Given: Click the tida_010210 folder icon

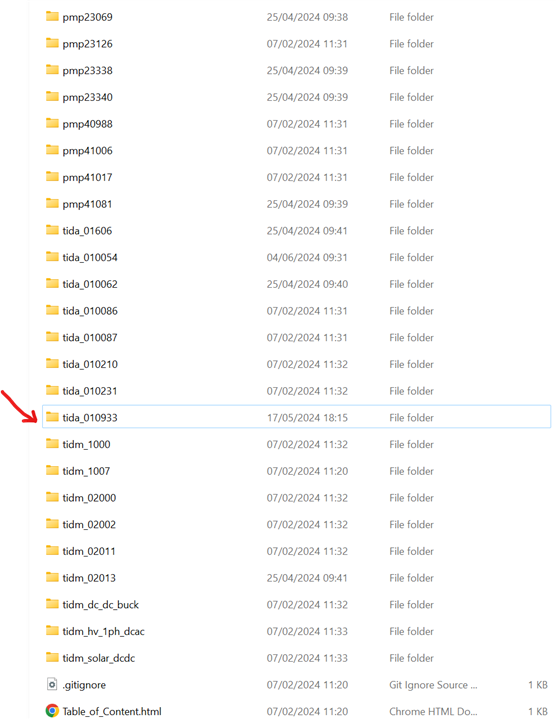Looking at the screenshot, I should pyautogui.click(x=52, y=364).
